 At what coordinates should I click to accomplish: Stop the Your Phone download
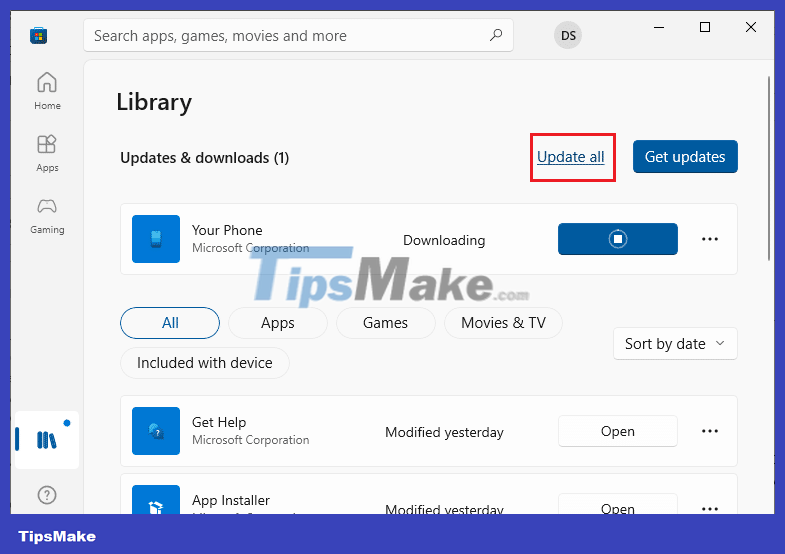(x=618, y=239)
